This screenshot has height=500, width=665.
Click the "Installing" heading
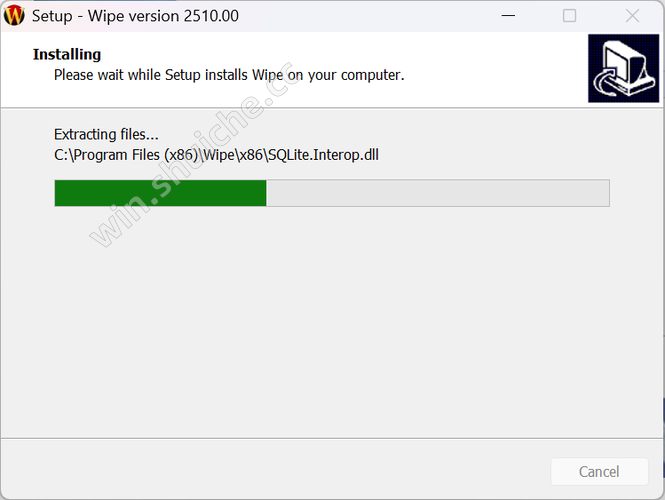pyautogui.click(x=67, y=54)
